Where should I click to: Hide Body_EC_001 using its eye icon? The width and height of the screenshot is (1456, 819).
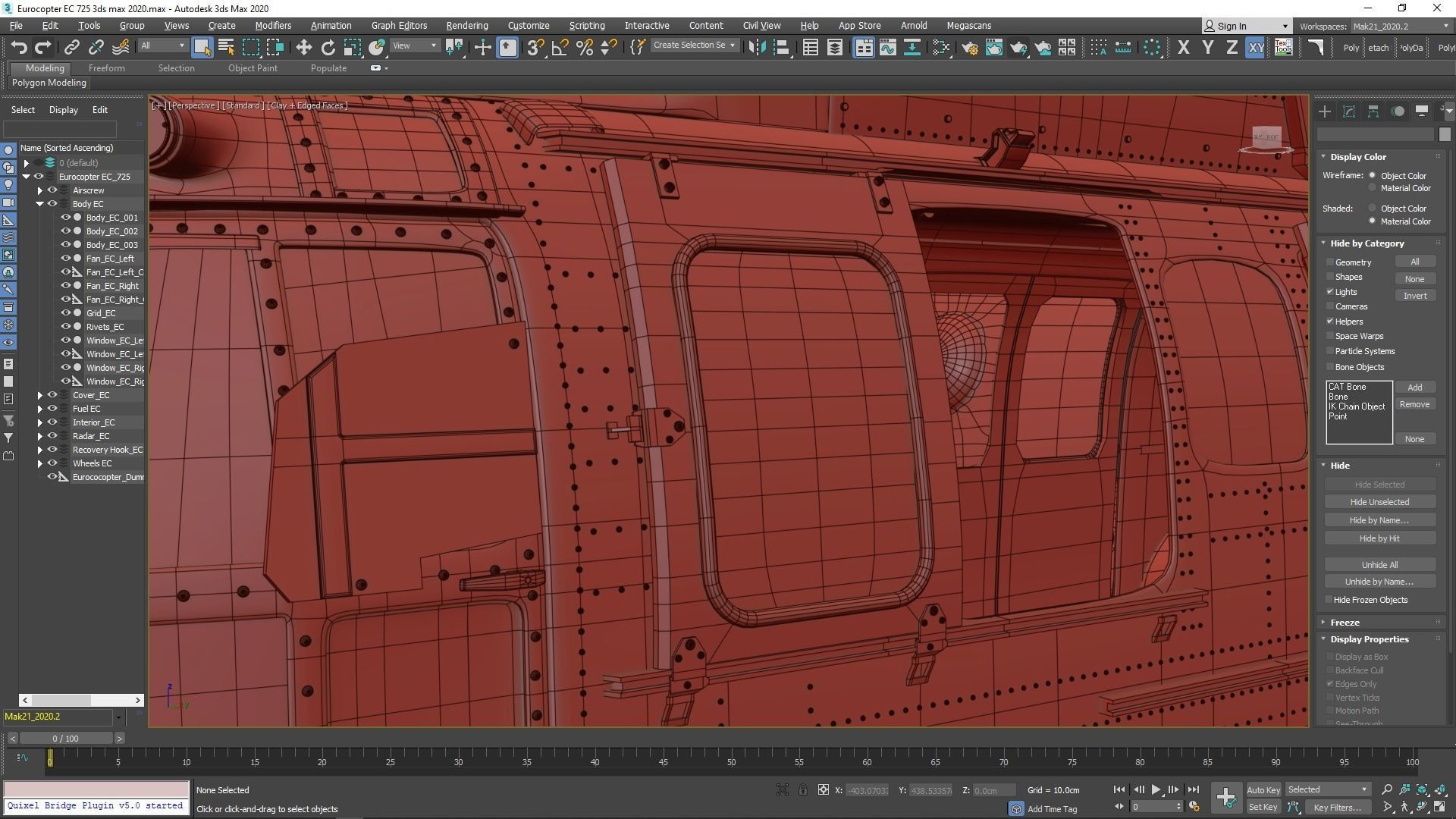pos(65,218)
